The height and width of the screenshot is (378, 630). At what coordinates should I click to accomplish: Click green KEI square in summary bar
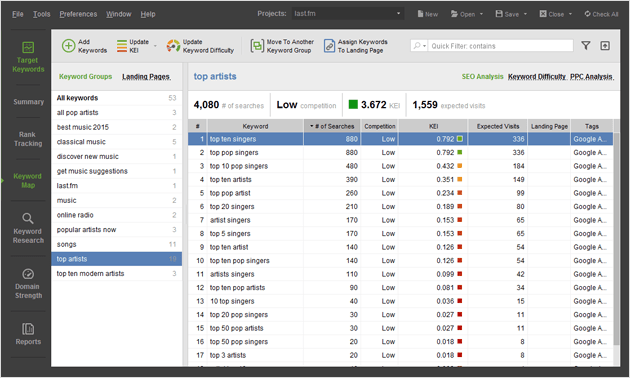[x=353, y=104]
